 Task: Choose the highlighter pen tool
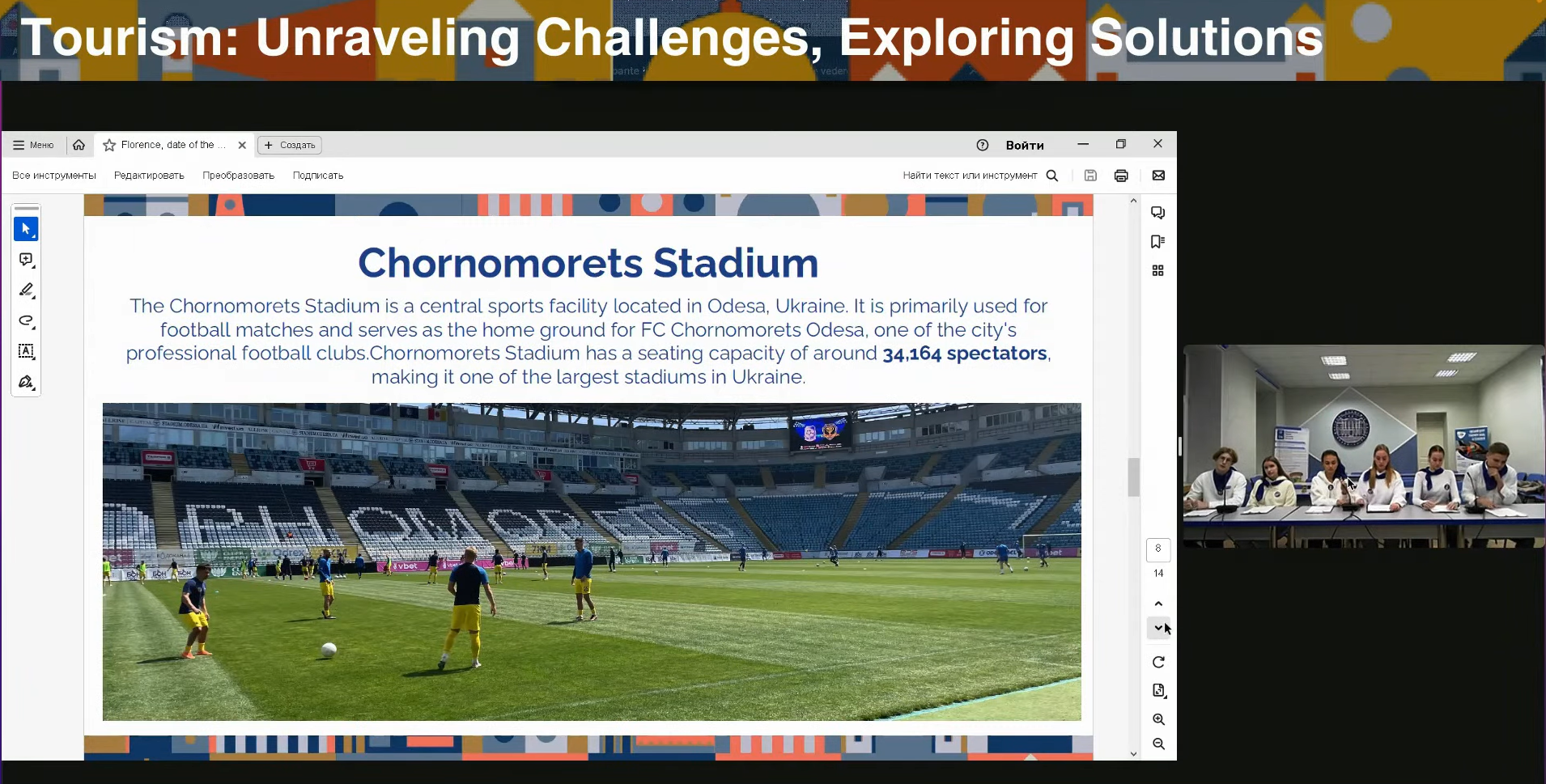click(26, 290)
